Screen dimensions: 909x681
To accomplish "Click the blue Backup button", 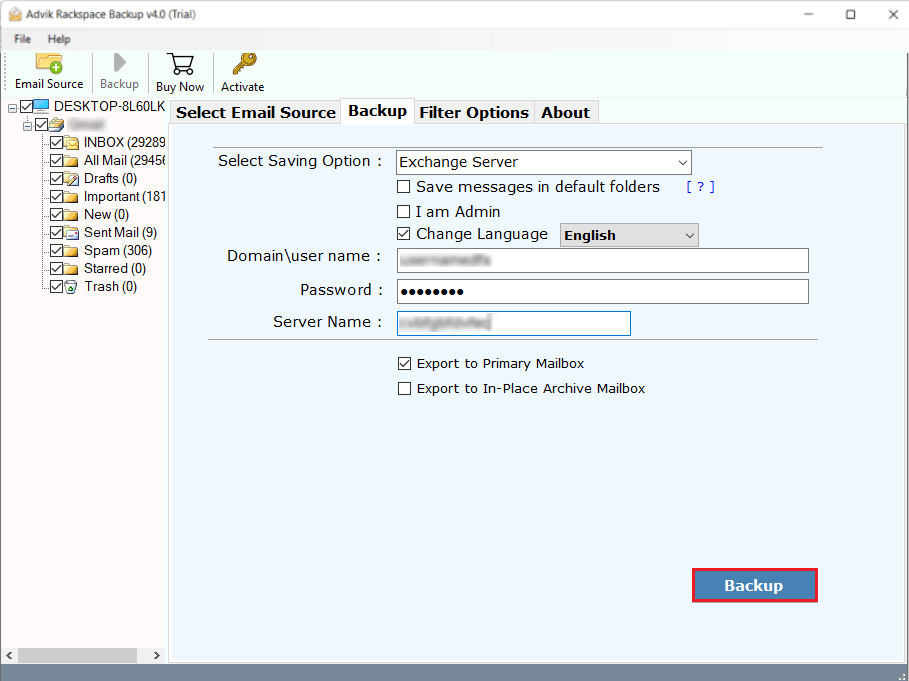I will click(754, 585).
